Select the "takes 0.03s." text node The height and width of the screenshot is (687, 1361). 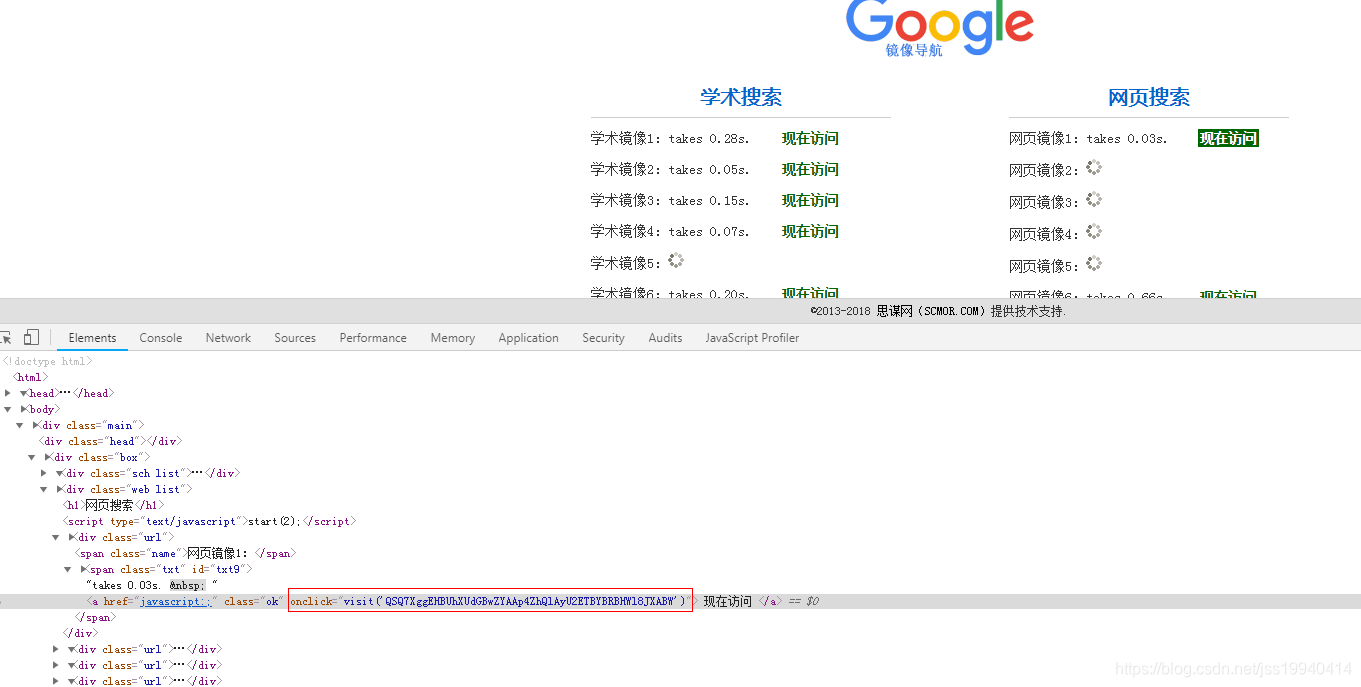click(152, 585)
